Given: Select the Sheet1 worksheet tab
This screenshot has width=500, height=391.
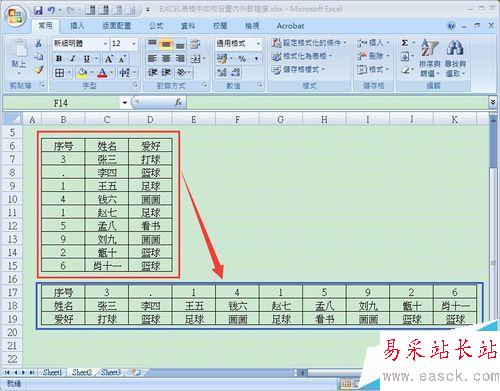Looking at the screenshot, I should [x=53, y=372].
